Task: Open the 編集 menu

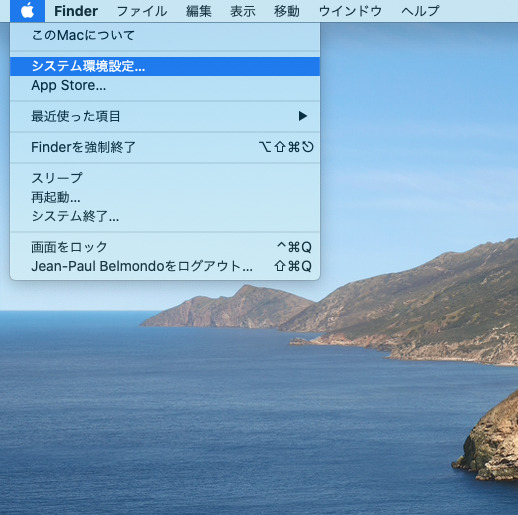Action: coord(199,11)
